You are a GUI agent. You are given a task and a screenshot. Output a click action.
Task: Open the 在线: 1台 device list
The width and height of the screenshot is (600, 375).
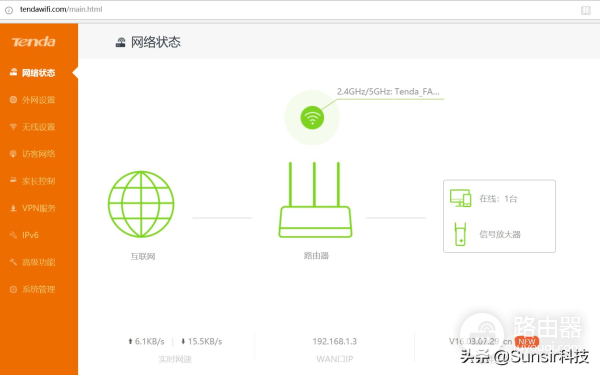point(498,199)
